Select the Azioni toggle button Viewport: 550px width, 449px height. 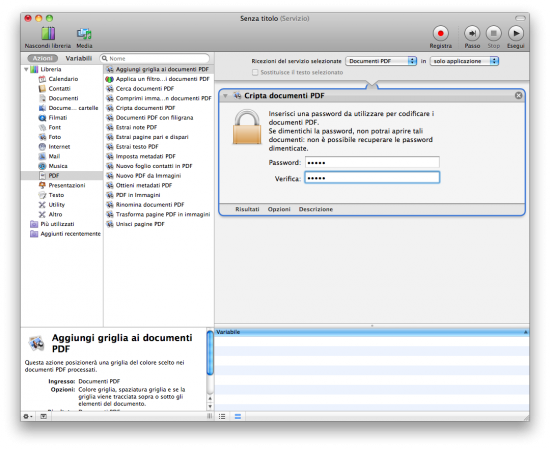42,58
